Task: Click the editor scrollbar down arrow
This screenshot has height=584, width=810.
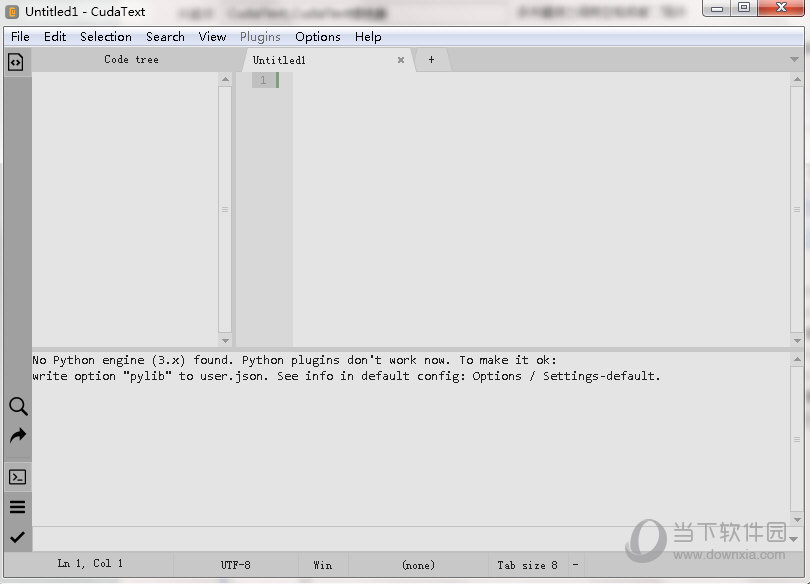Action: (797, 340)
